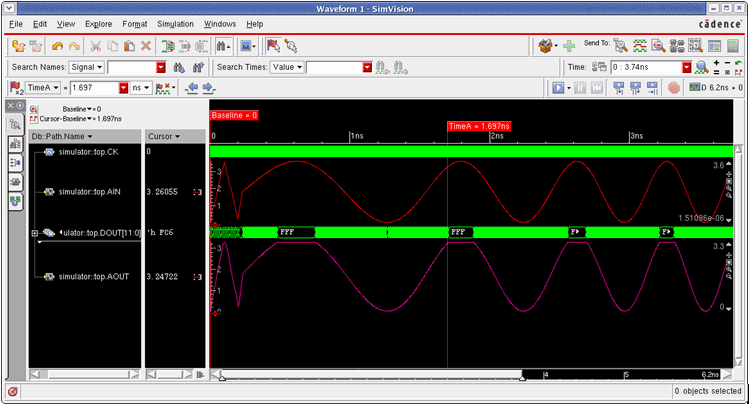Click the binoculars search icon in top toolbar
This screenshot has height=406, width=750.
(x=221, y=46)
